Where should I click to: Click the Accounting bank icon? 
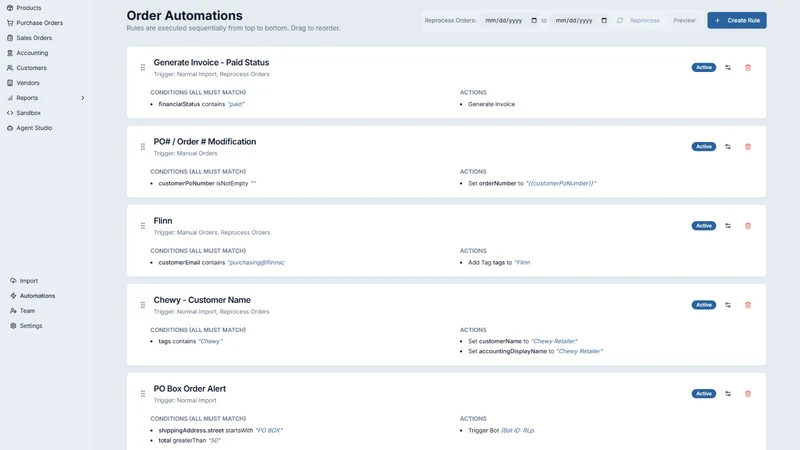pyautogui.click(x=10, y=53)
